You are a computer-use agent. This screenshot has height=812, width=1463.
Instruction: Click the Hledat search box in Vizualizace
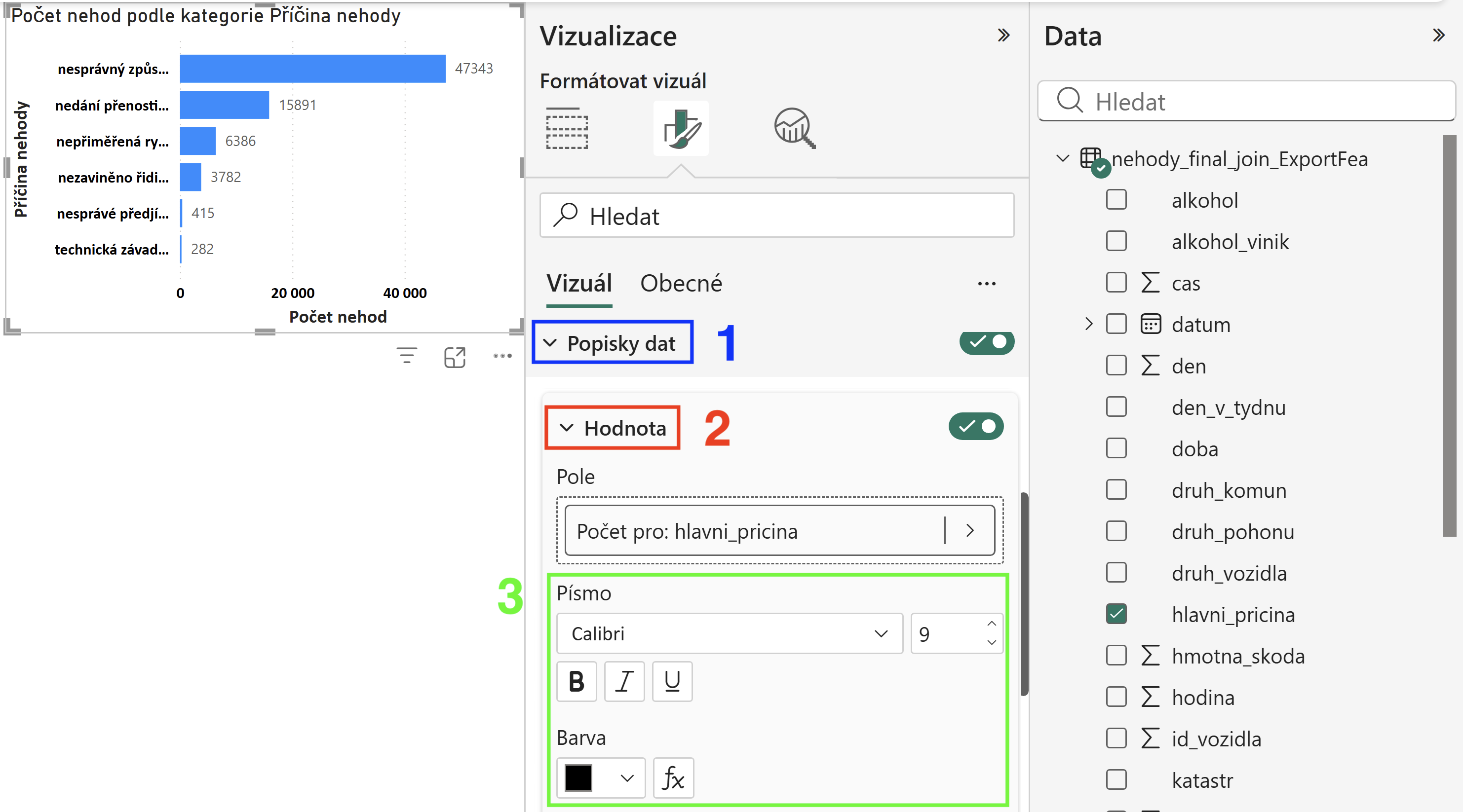pyautogui.click(x=776, y=216)
